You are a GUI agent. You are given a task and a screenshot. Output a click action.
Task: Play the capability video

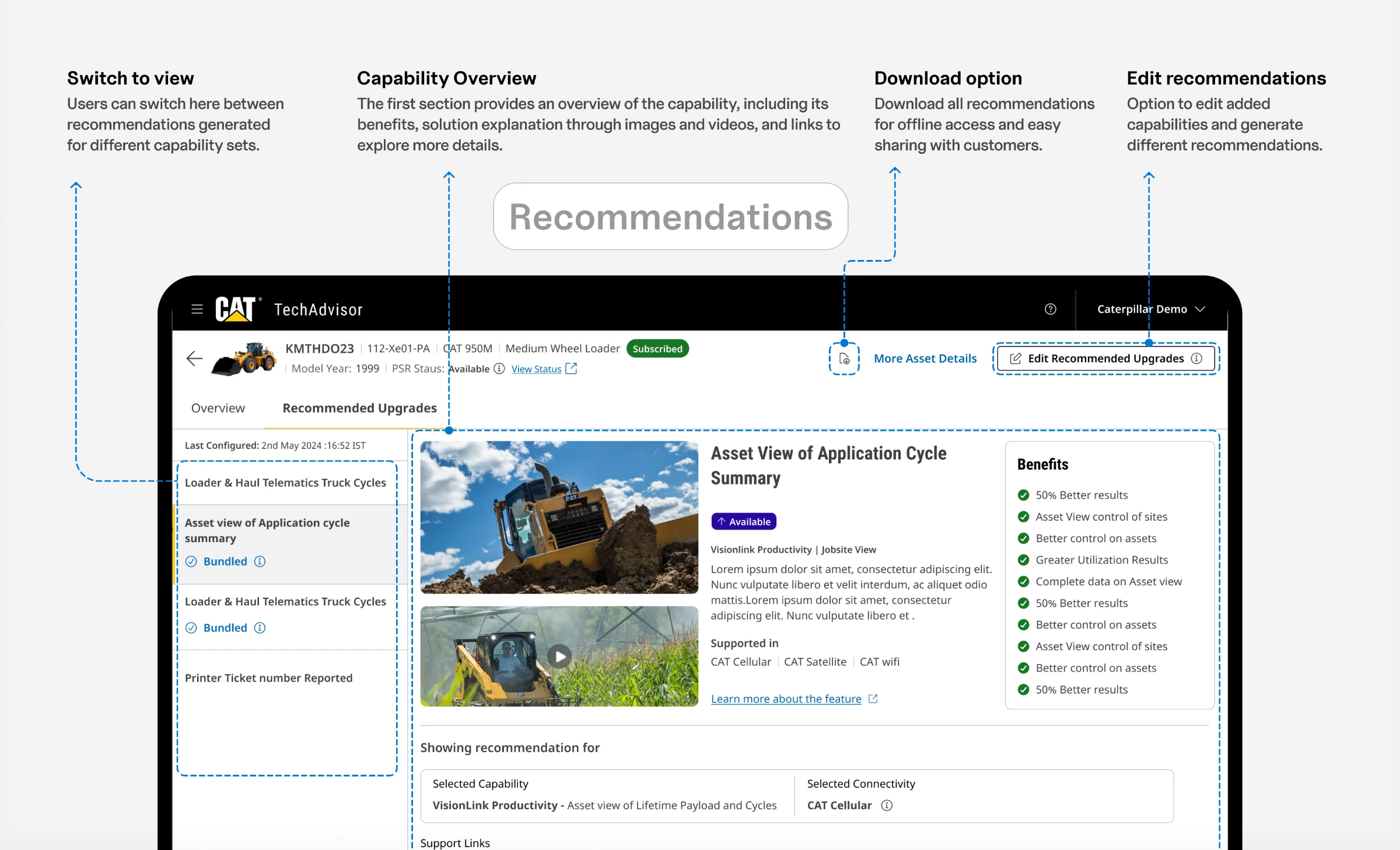pyautogui.click(x=559, y=656)
